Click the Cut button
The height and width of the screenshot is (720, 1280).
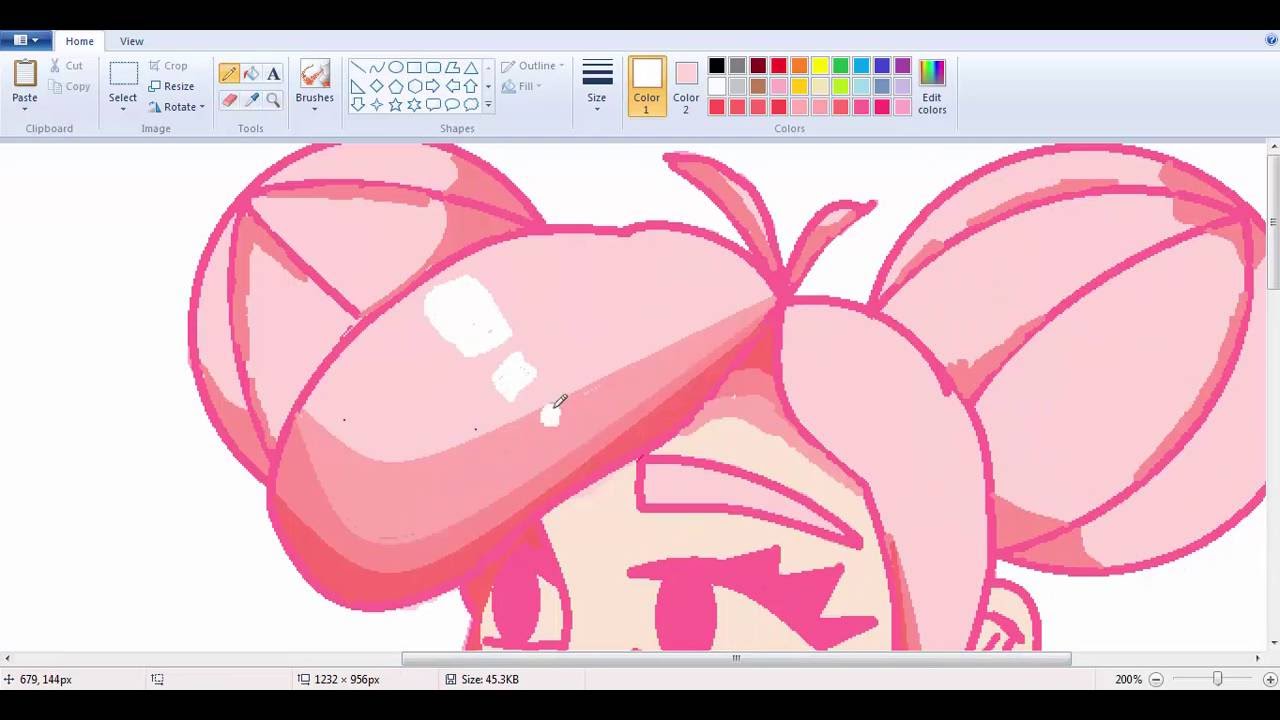(x=67, y=66)
